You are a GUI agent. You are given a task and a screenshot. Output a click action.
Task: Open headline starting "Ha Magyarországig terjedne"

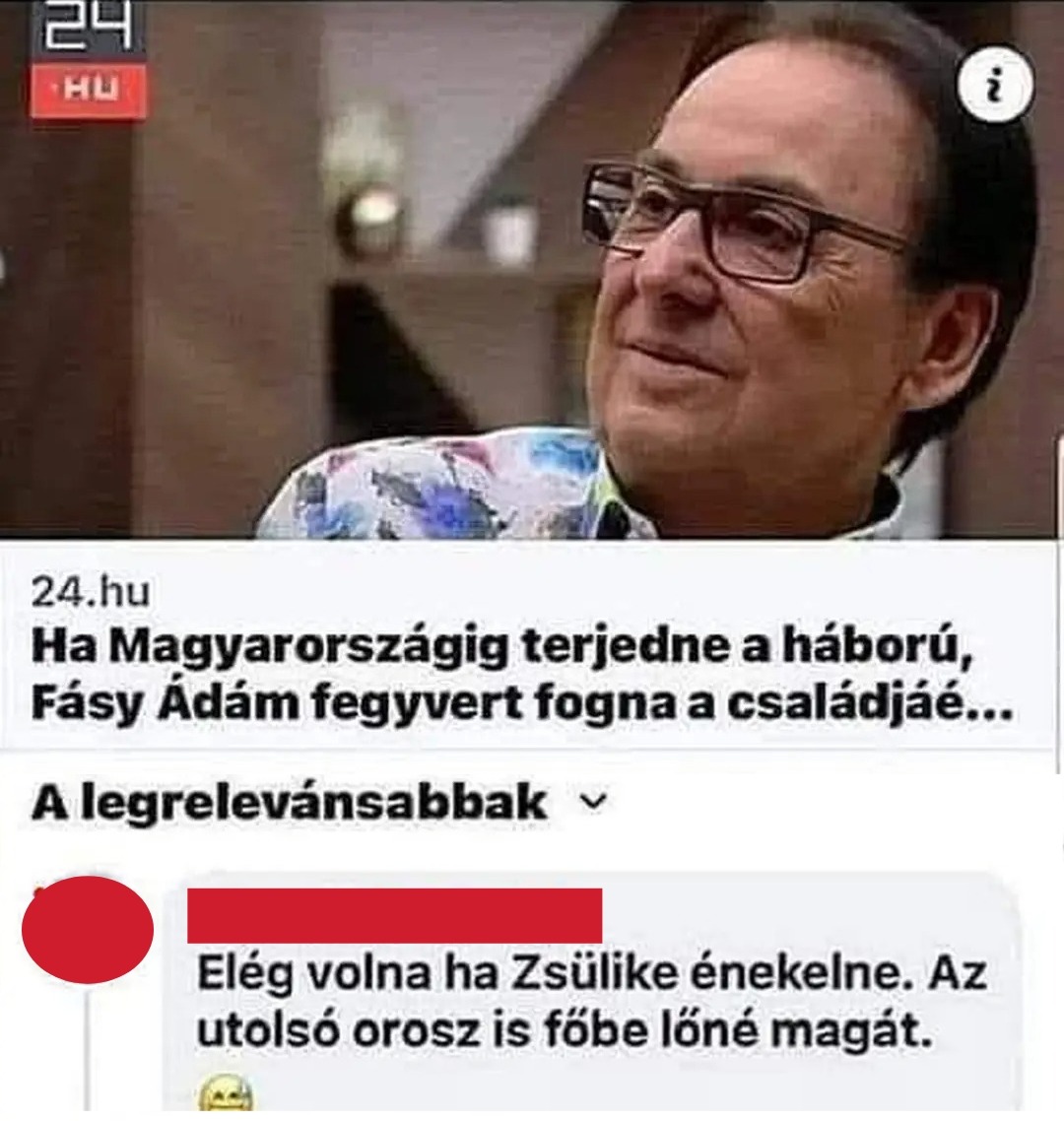pyautogui.click(x=502, y=648)
